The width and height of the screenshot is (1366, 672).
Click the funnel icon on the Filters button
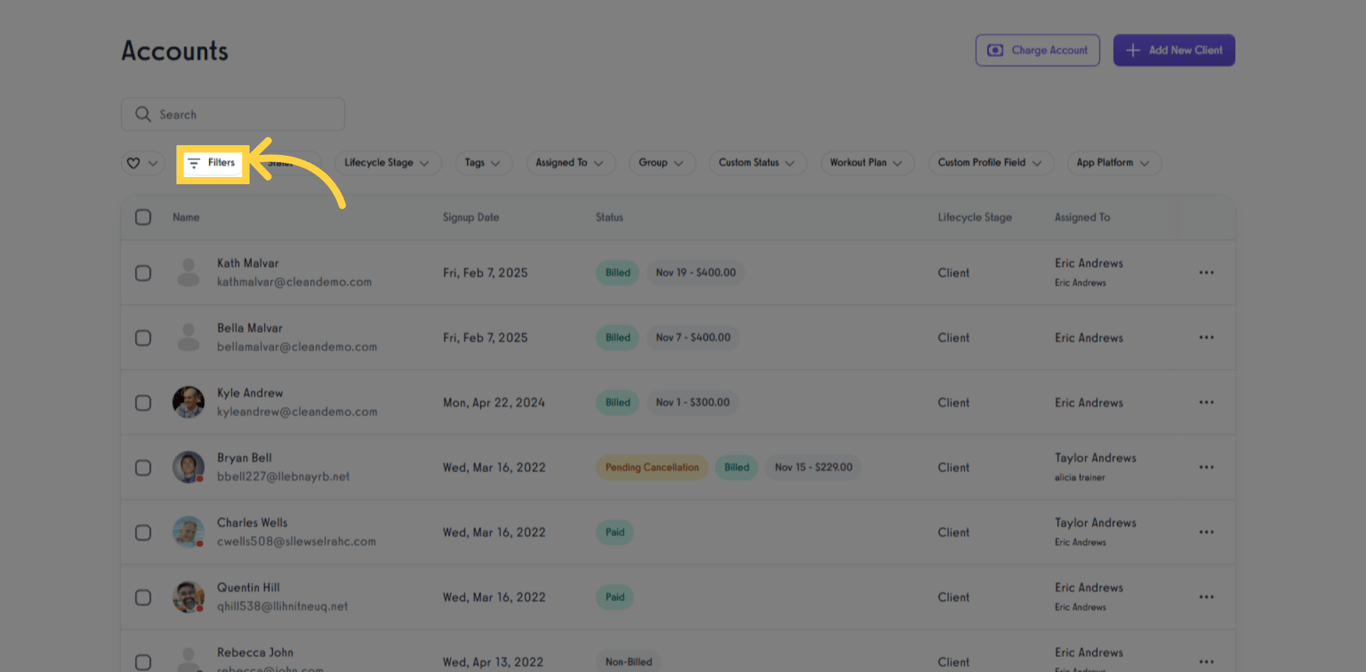point(195,162)
